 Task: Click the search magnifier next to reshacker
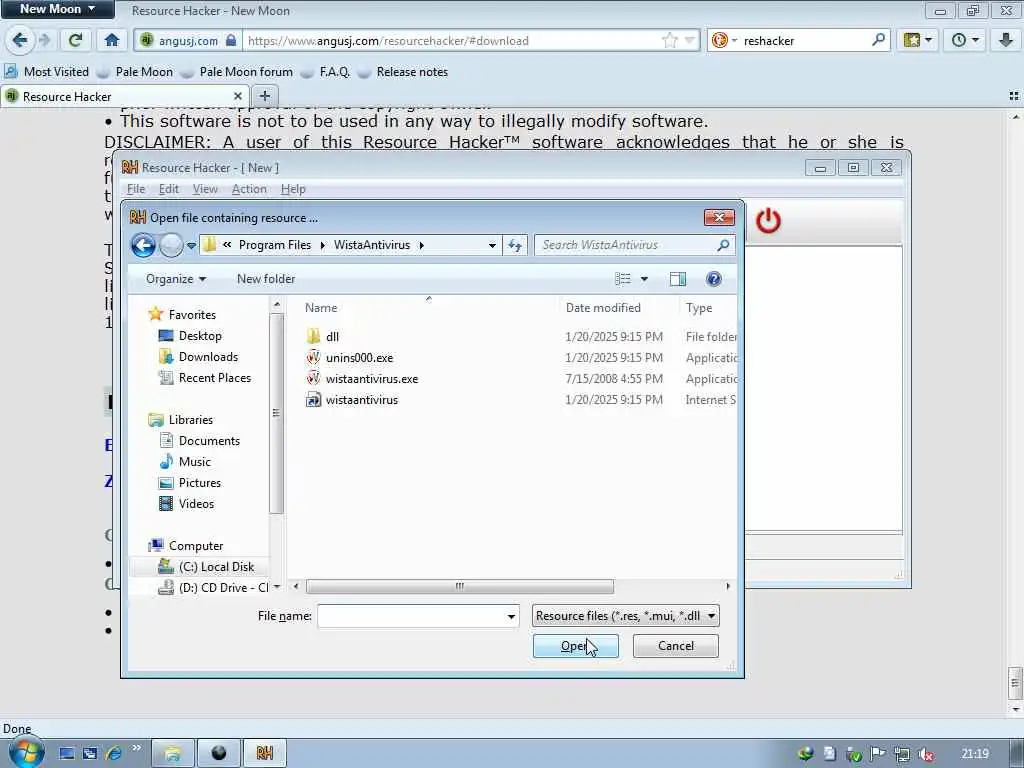pyautogui.click(x=878, y=40)
